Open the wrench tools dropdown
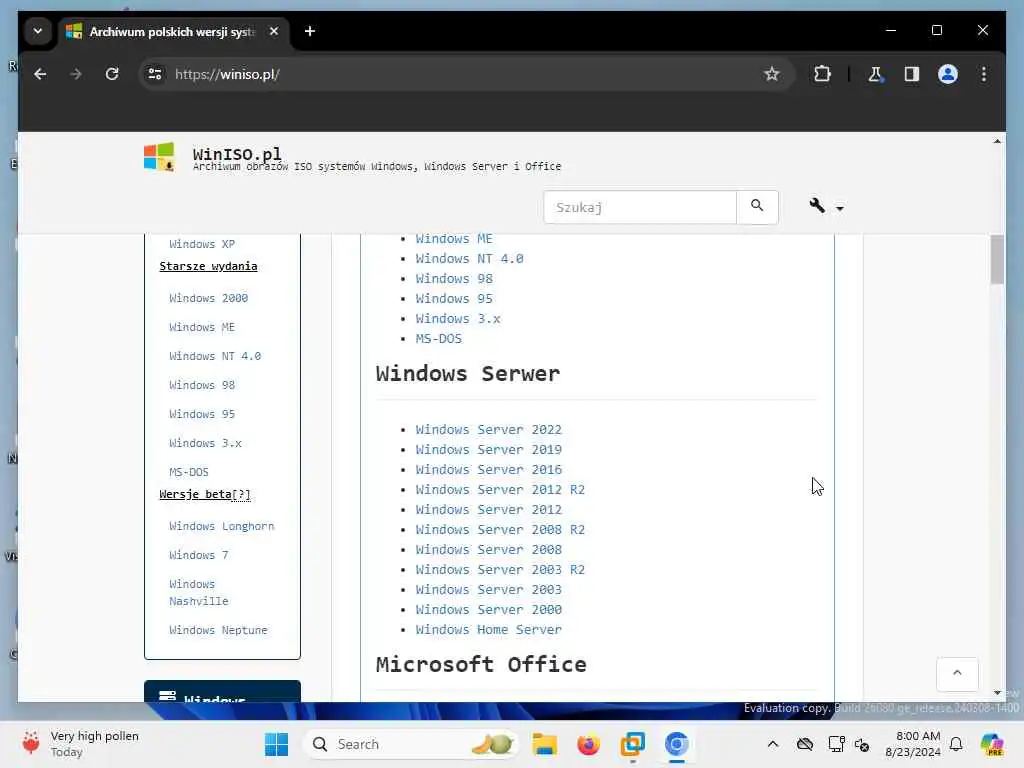Image resolution: width=1024 pixels, height=768 pixels. pos(825,206)
